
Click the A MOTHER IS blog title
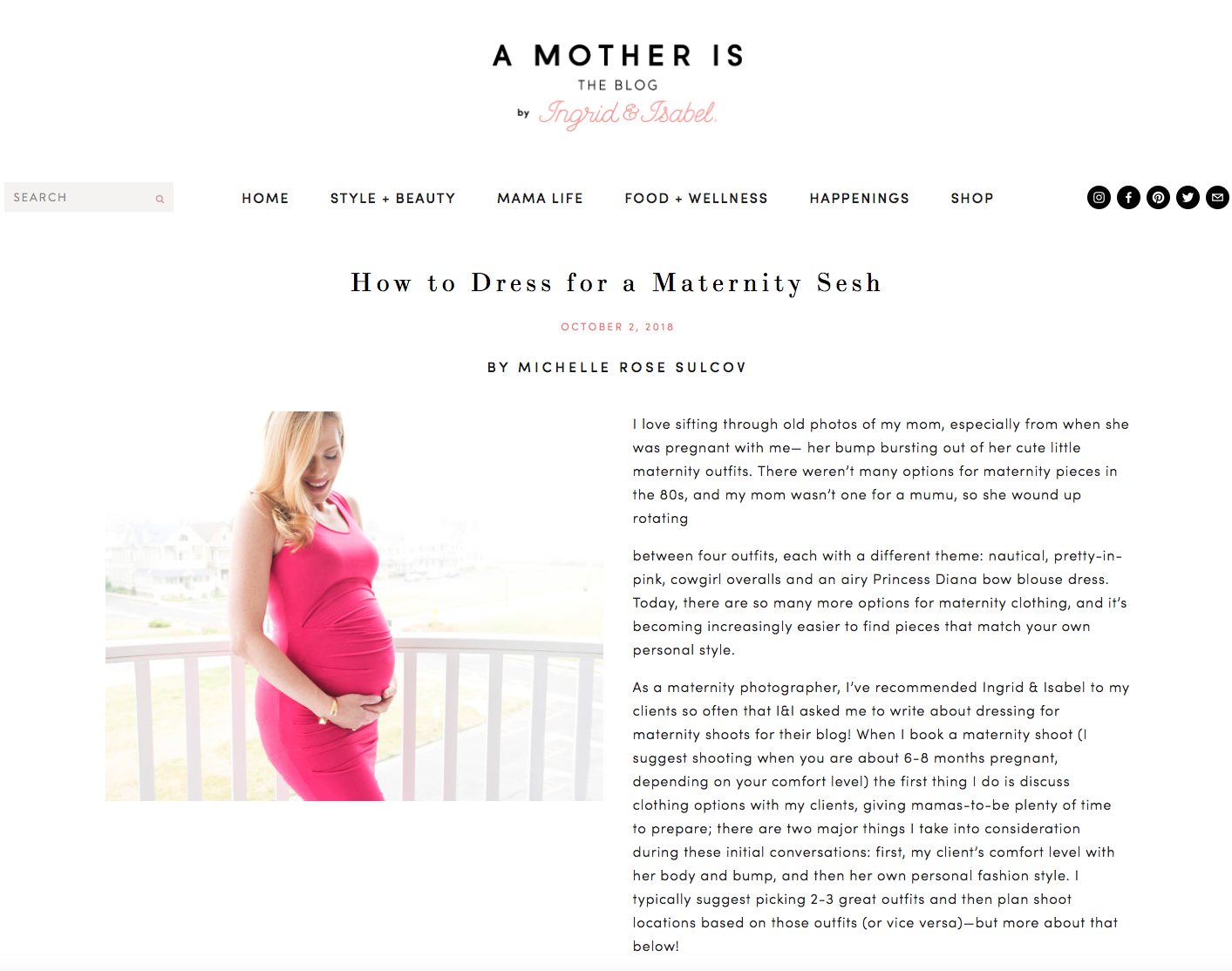pyautogui.click(x=617, y=56)
